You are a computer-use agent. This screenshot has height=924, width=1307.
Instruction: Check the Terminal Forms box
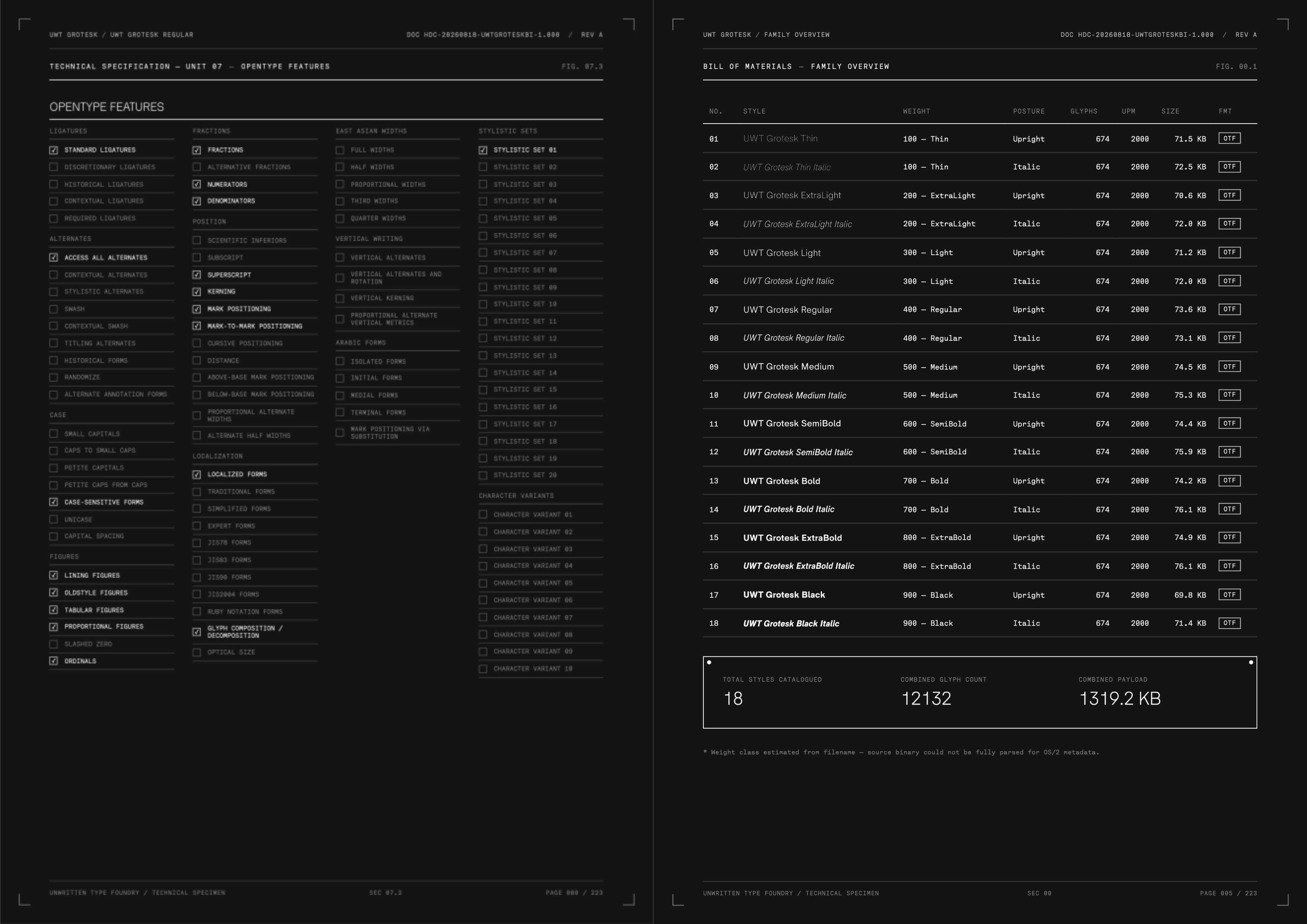pyautogui.click(x=340, y=413)
